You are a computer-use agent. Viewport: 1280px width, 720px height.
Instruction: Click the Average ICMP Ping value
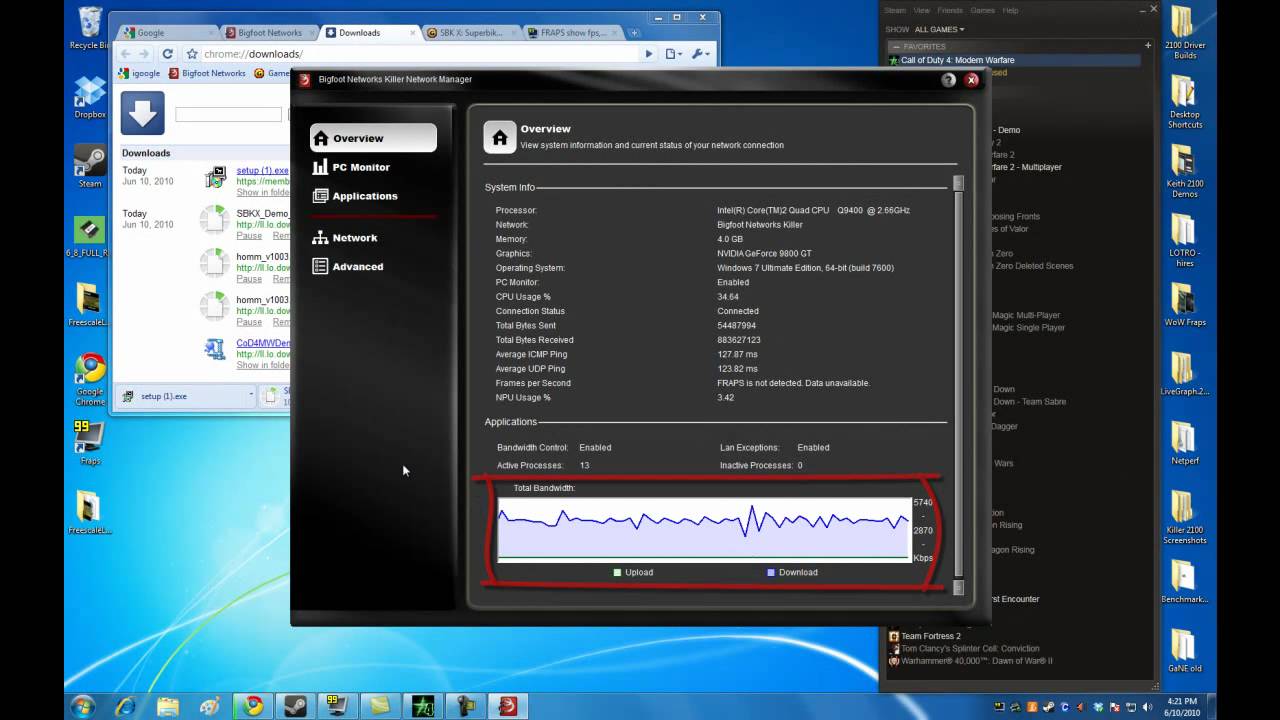[x=737, y=354]
